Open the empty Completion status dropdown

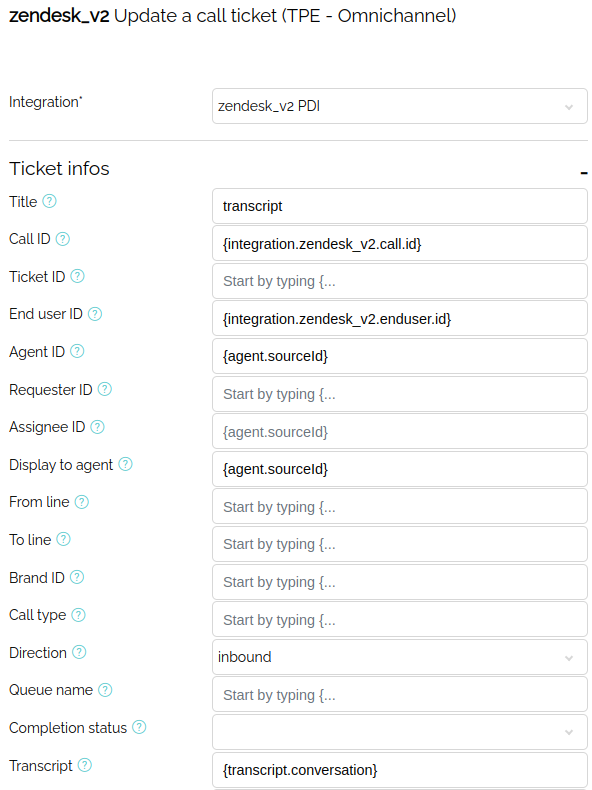[400, 732]
